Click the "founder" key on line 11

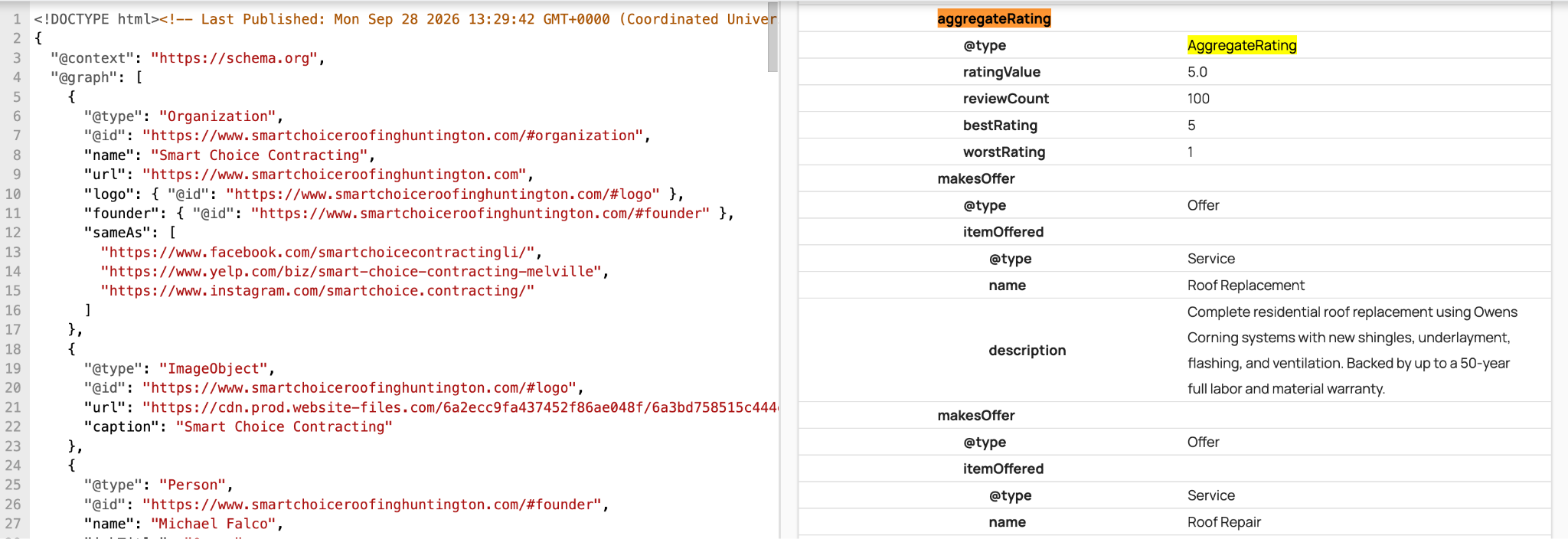[x=122, y=214]
